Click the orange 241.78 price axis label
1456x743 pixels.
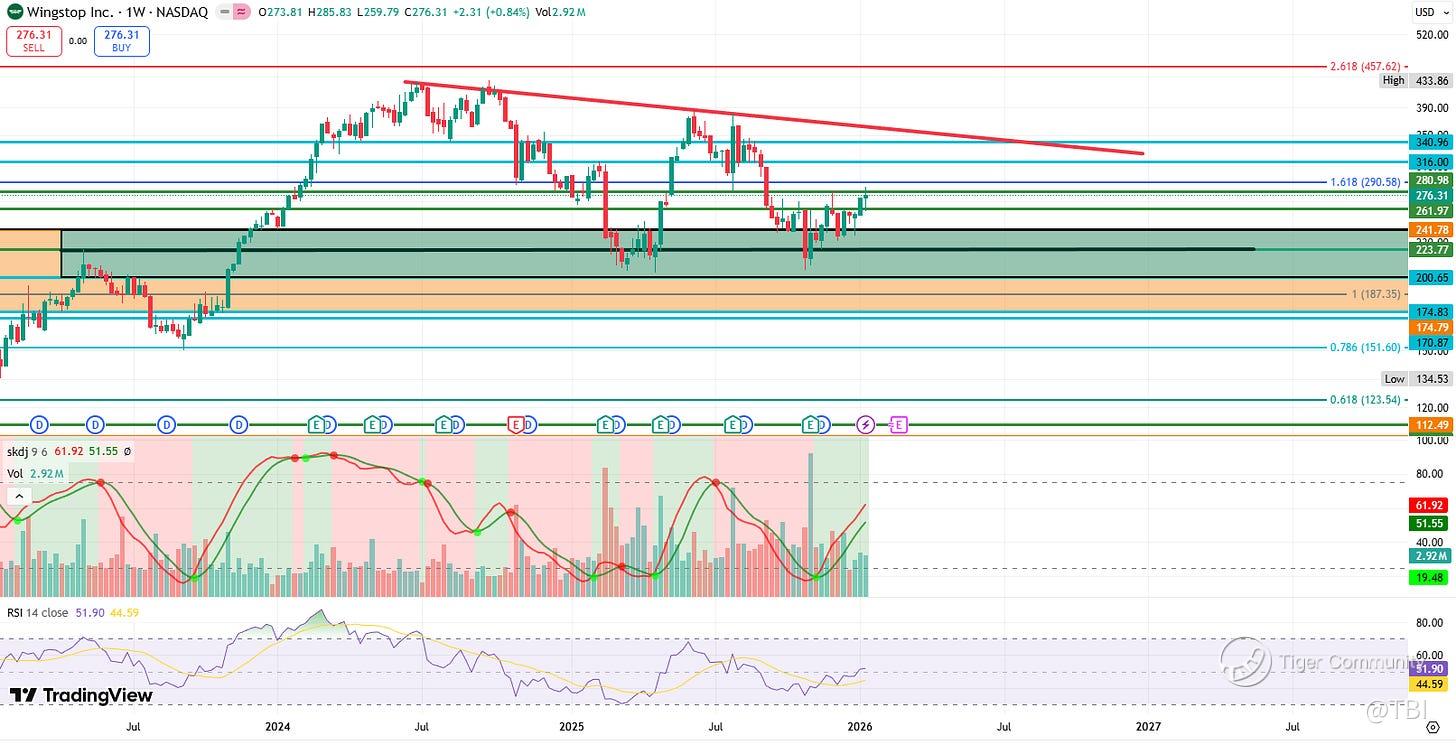pos(1430,230)
